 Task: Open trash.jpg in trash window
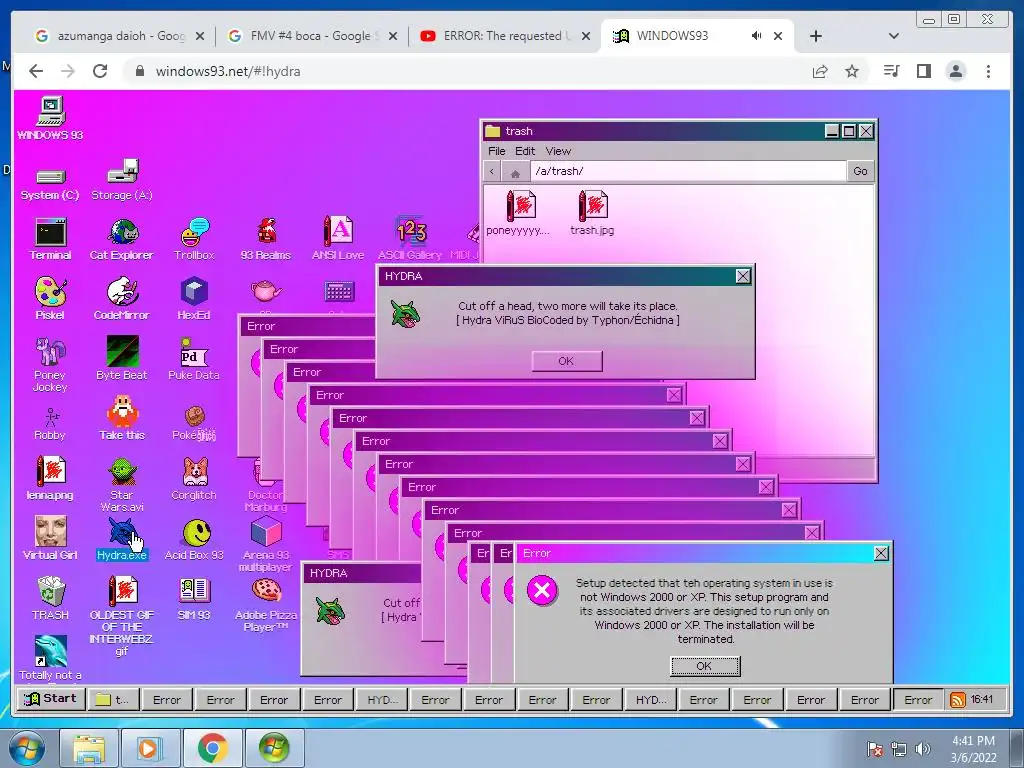coord(592,212)
